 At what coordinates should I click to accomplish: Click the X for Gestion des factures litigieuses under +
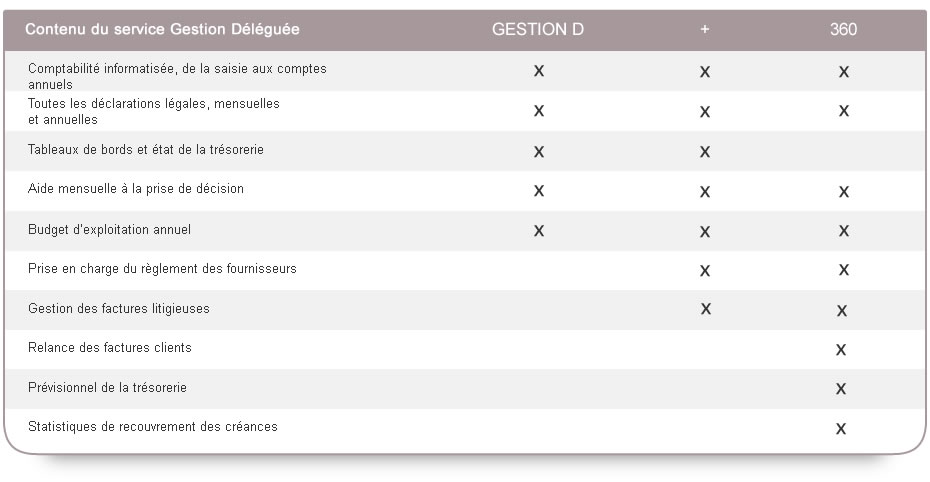pyautogui.click(x=705, y=309)
